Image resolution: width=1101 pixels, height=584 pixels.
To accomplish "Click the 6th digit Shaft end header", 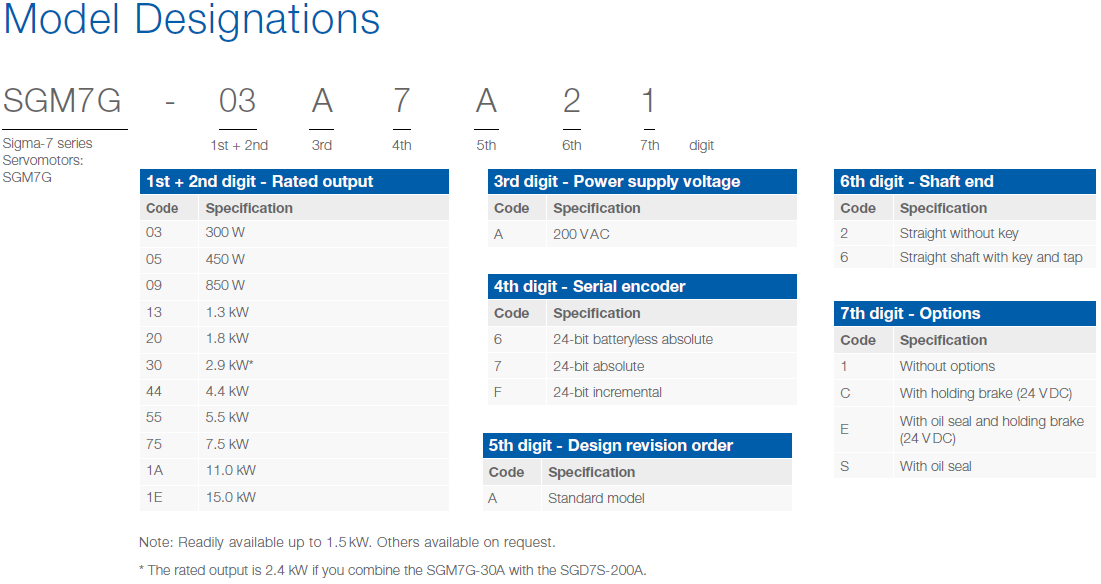I will pos(965,181).
